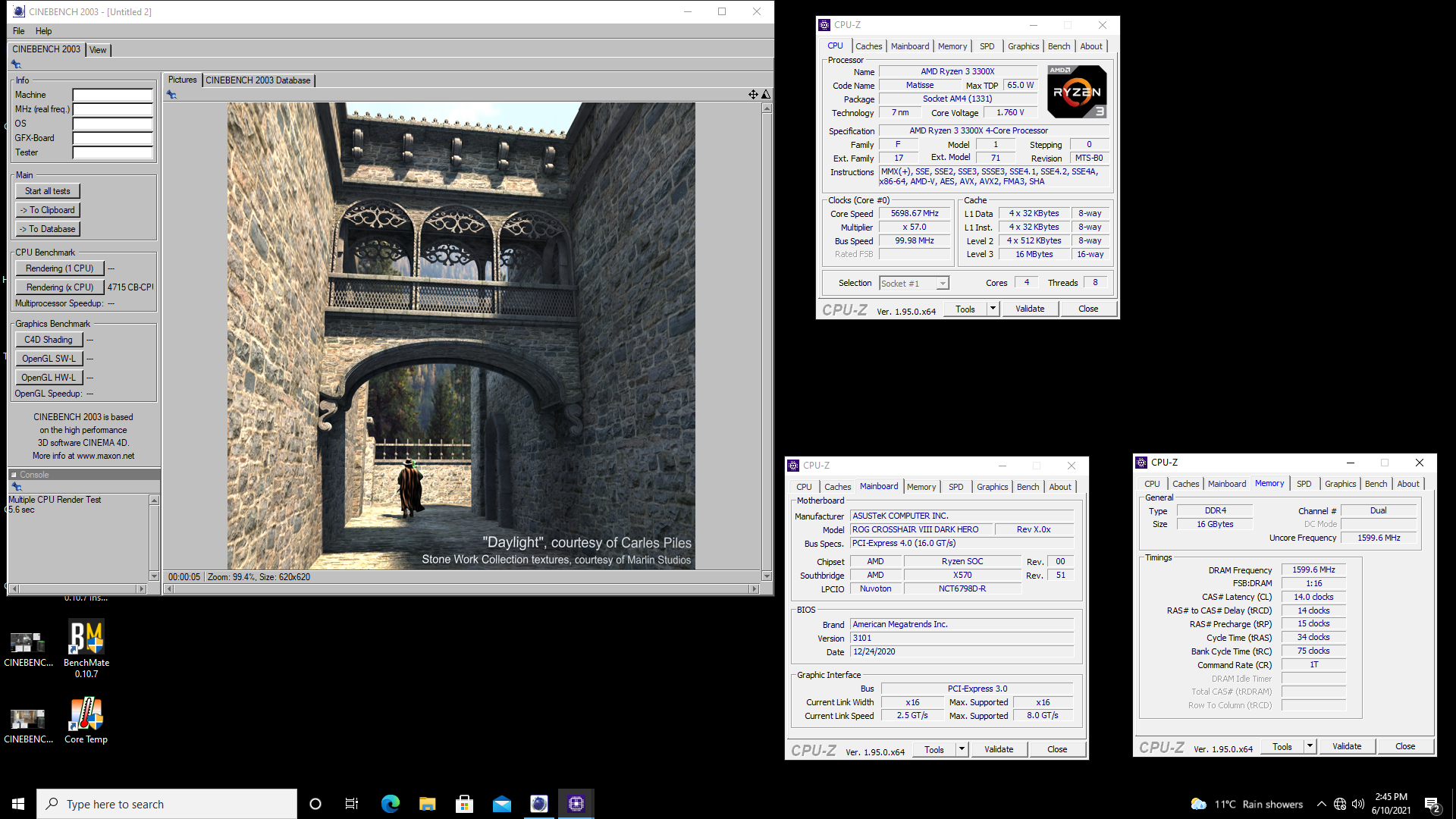Image resolution: width=1456 pixels, height=819 pixels.
Task: Click the Start all tests button
Action: tap(48, 191)
